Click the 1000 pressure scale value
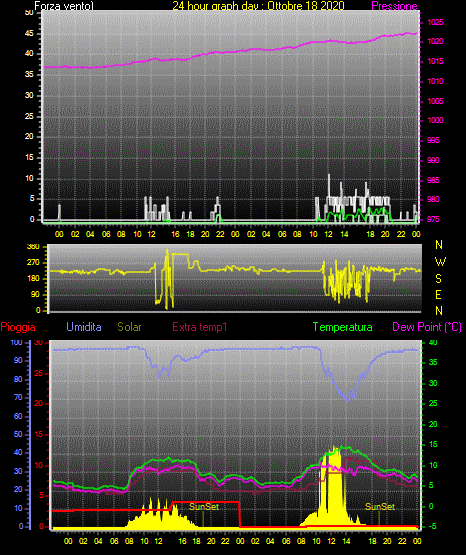This screenshot has width=466, height=555. click(435, 120)
